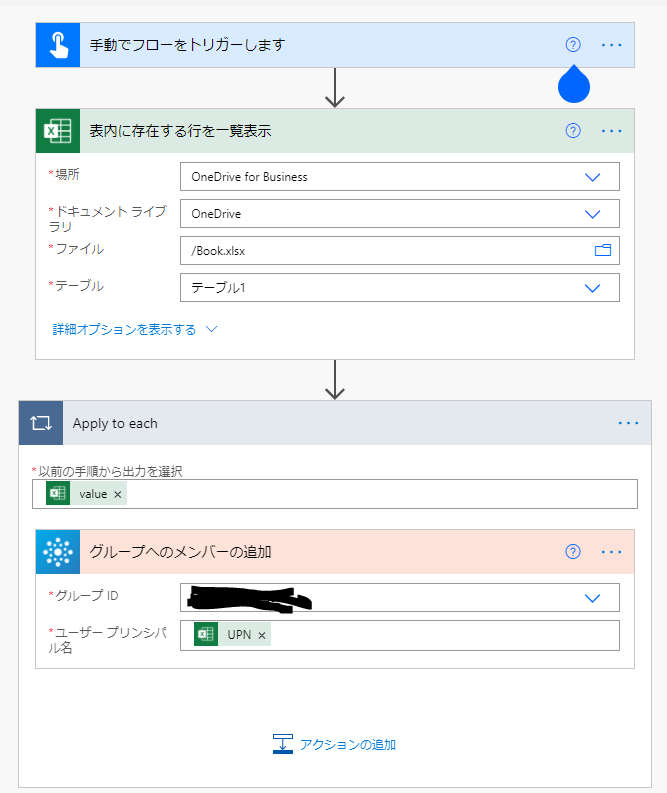Remove the value token

118,495
